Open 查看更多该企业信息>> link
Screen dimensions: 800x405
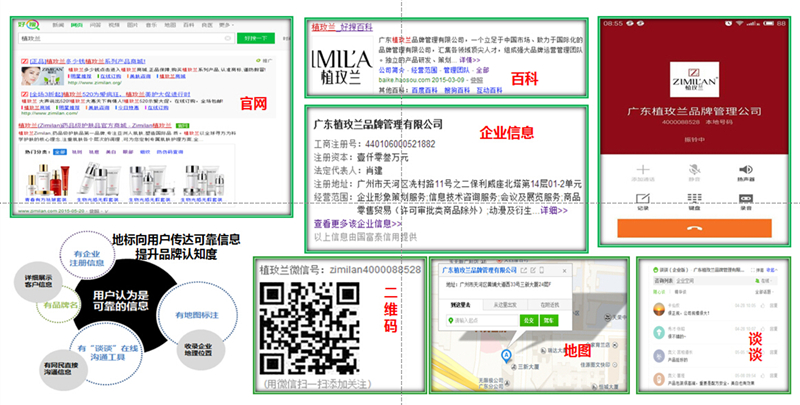click(358, 224)
